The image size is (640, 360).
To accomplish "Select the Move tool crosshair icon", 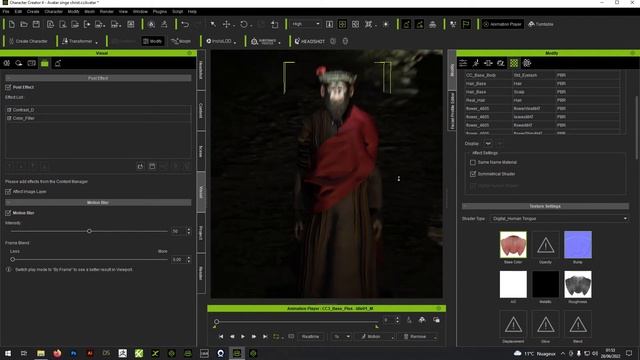I will pyautogui.click(x=227, y=24).
